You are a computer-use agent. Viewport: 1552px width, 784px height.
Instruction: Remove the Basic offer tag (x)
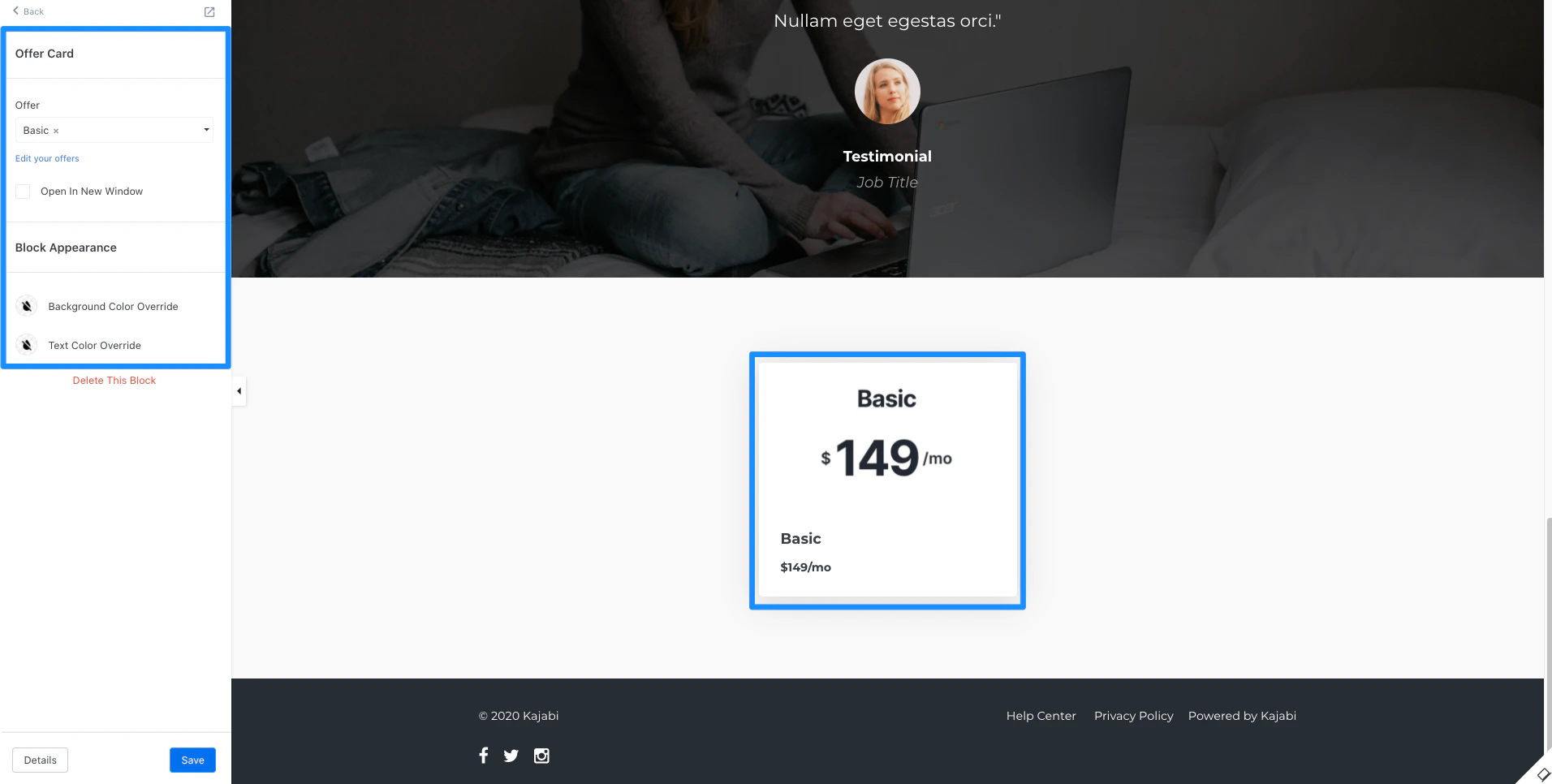56,131
